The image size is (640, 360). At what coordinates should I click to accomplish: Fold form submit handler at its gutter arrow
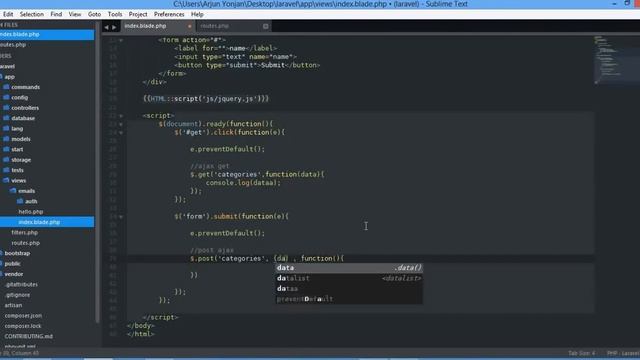[x=121, y=217]
